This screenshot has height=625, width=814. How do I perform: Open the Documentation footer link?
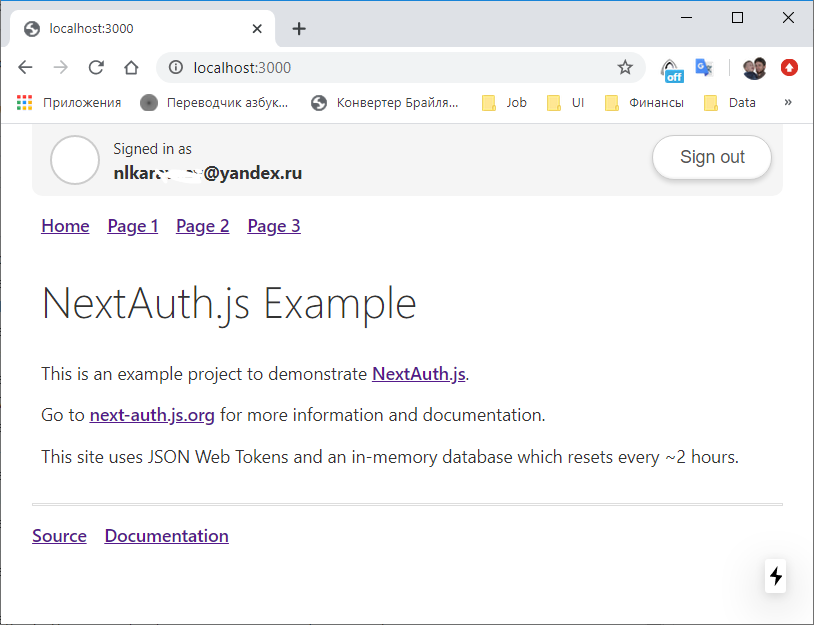pos(167,536)
